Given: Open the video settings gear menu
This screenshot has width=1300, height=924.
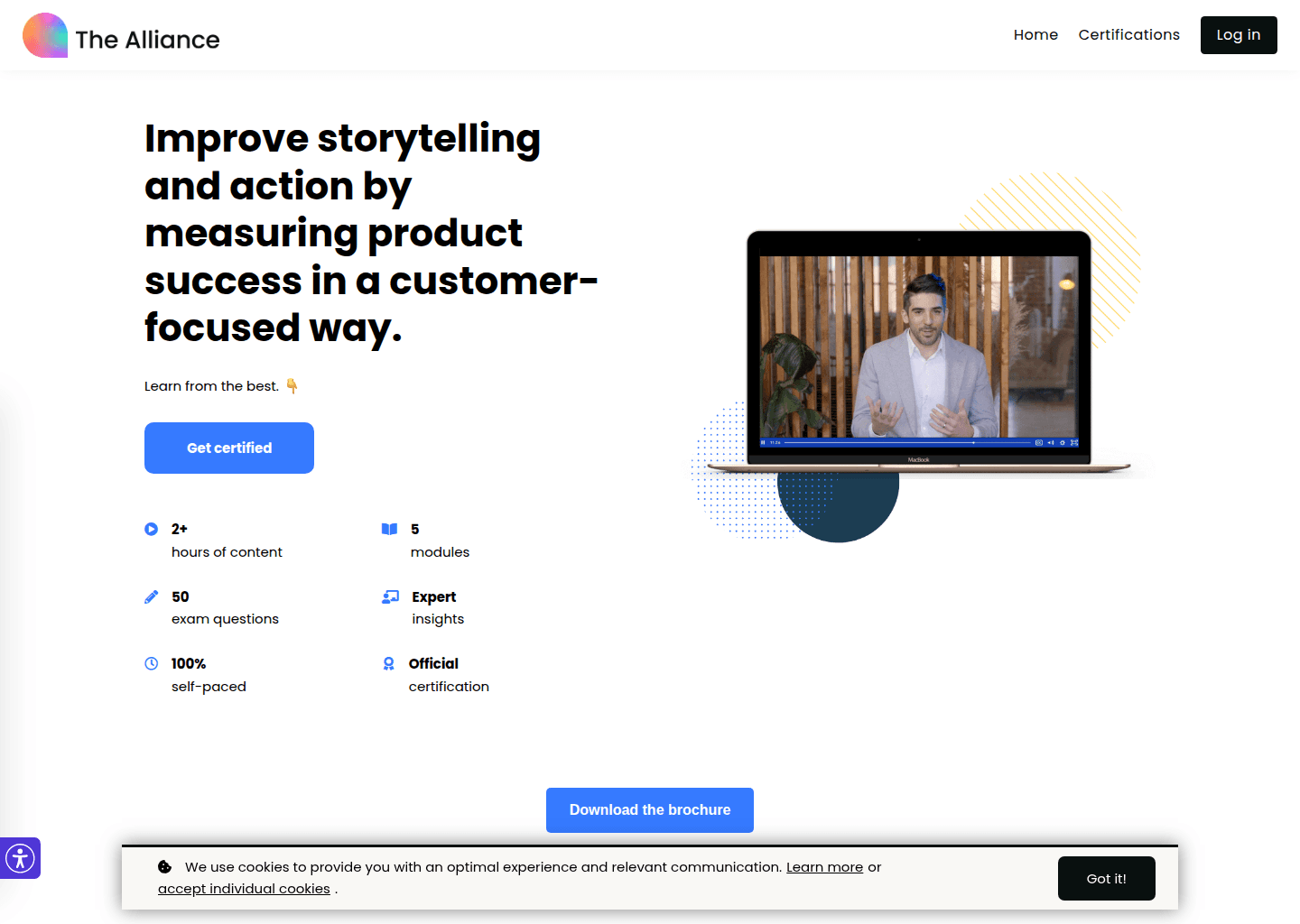Looking at the screenshot, I should click(1063, 443).
